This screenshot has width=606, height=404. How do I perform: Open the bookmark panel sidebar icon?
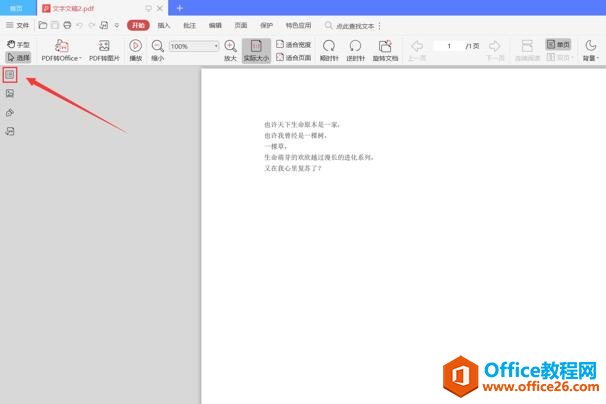(10, 74)
